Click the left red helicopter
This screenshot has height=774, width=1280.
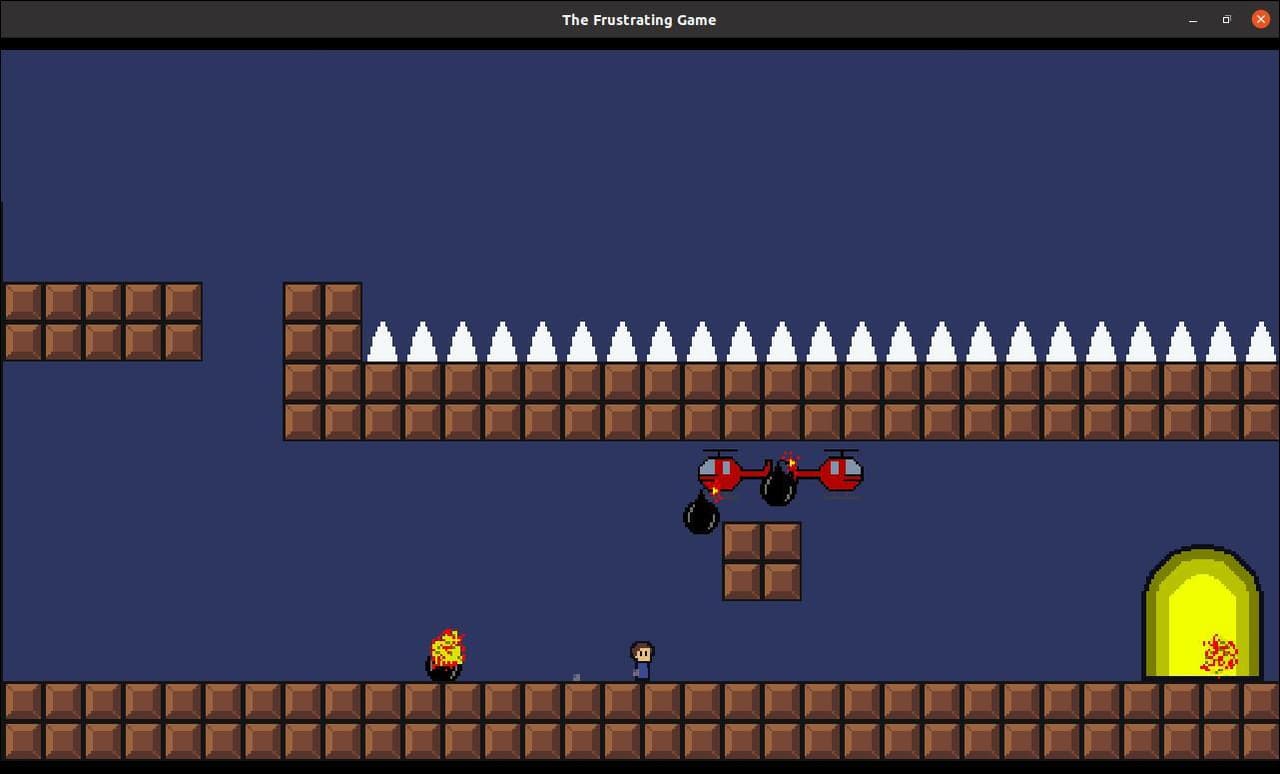733,470
